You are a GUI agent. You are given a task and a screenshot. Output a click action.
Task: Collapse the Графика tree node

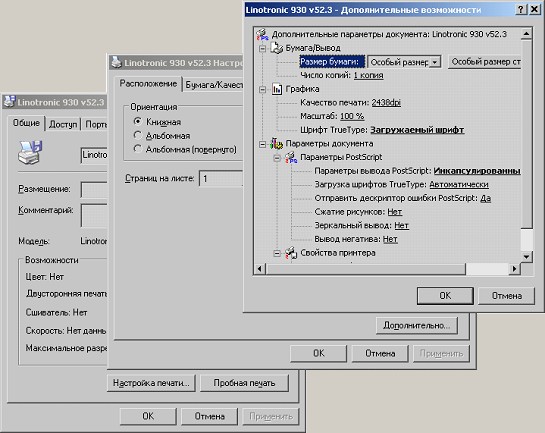coord(263,90)
